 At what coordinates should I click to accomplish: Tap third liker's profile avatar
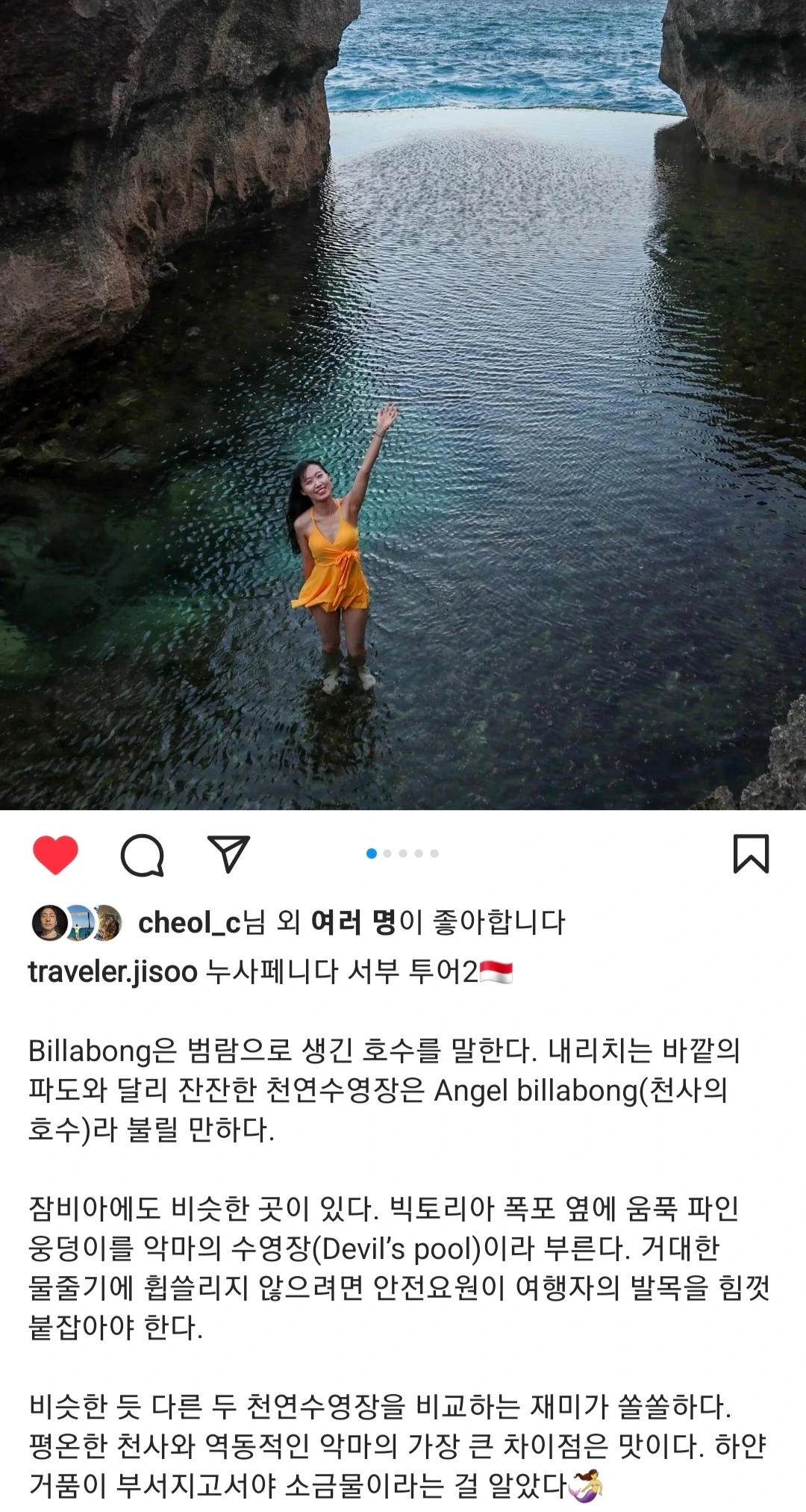106,923
